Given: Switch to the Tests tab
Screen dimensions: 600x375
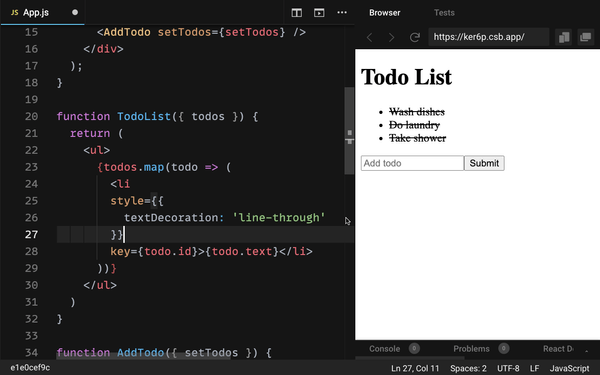Looking at the screenshot, I should pyautogui.click(x=444, y=13).
